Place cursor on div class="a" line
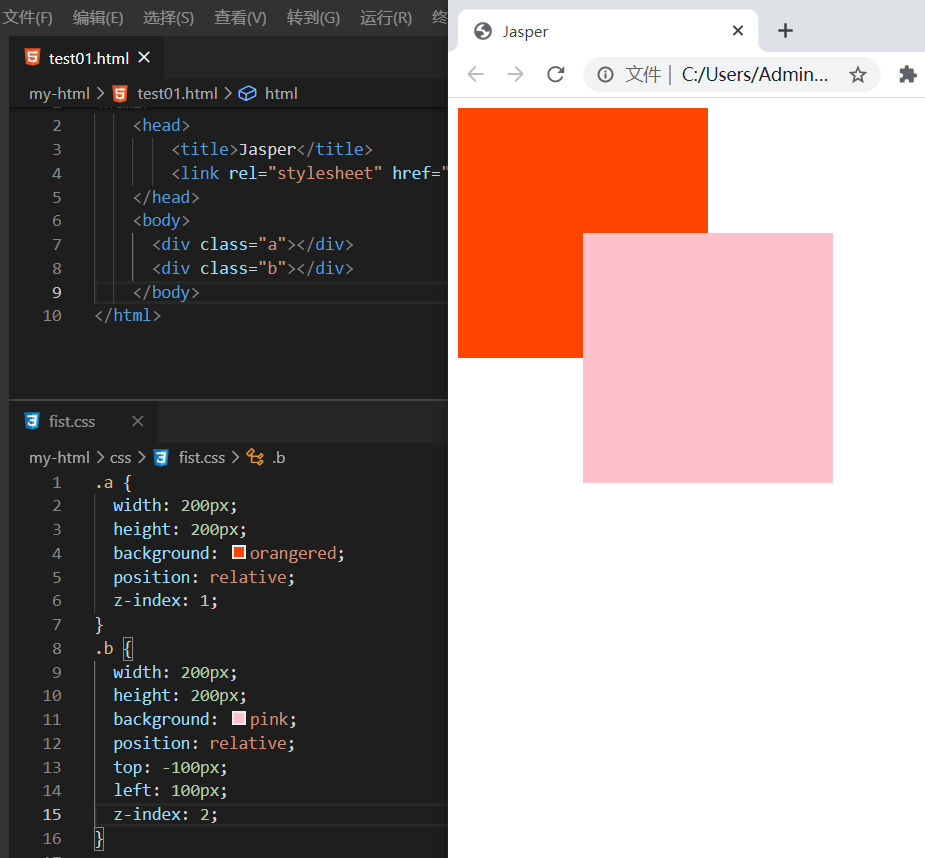 [252, 244]
